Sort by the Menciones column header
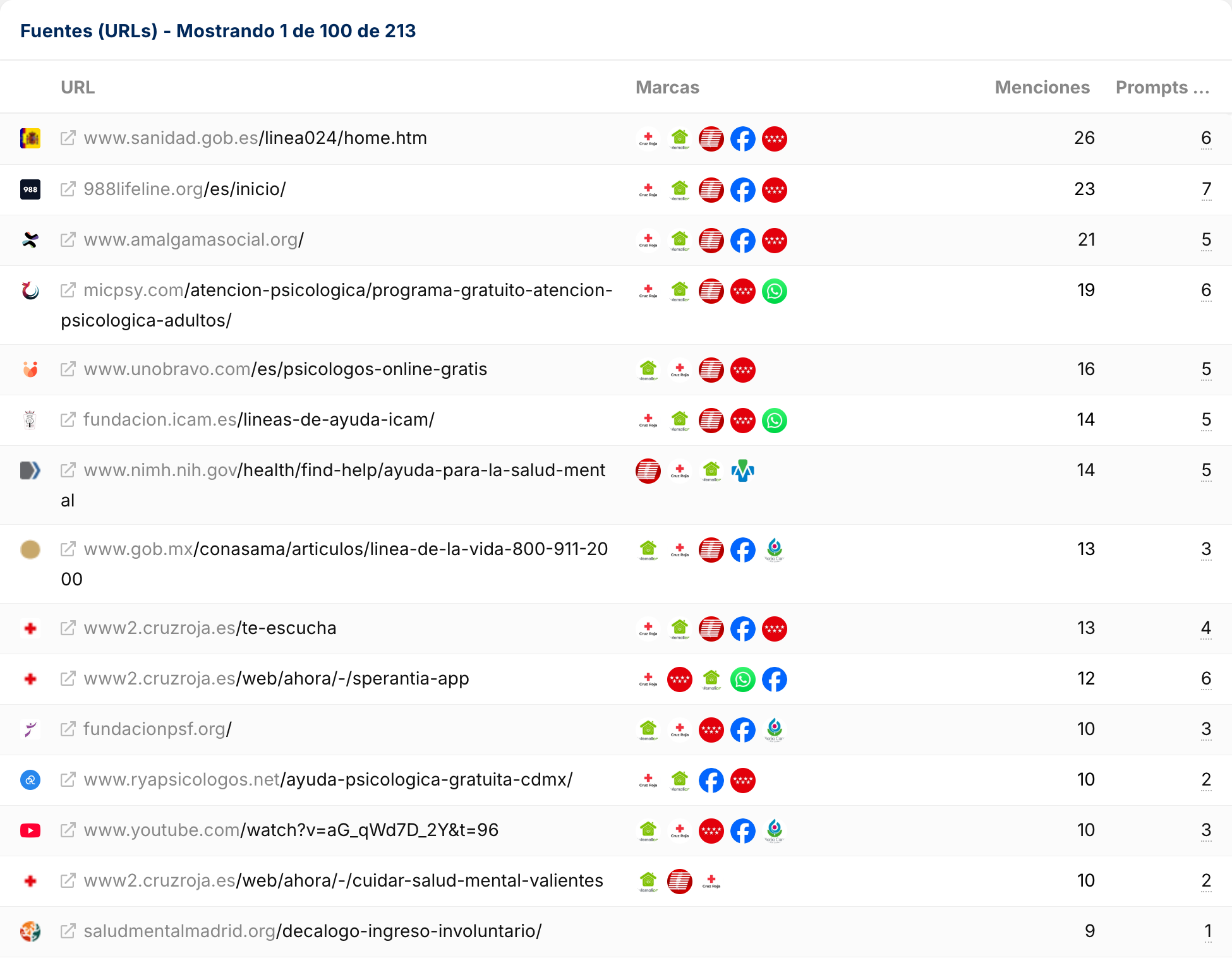This screenshot has height=963, width=1232. click(1042, 87)
